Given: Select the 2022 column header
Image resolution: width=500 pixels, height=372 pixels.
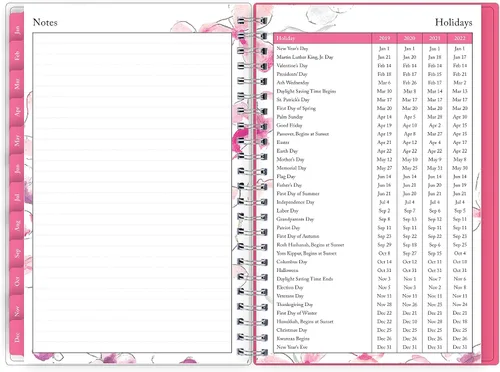Looking at the screenshot, I should [460, 38].
